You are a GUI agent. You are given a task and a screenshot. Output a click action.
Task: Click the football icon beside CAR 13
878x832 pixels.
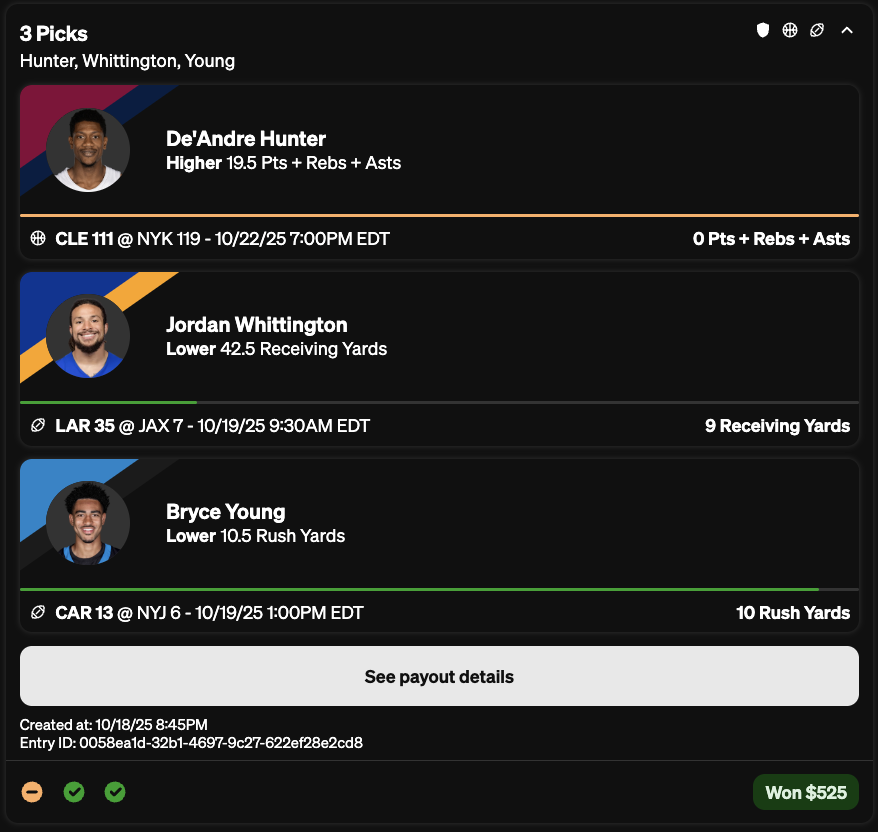point(39,613)
